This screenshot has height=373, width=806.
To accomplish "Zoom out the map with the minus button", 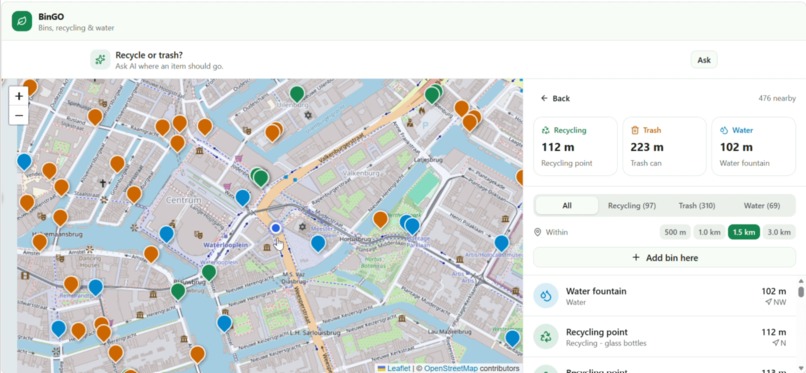I will click(x=19, y=115).
